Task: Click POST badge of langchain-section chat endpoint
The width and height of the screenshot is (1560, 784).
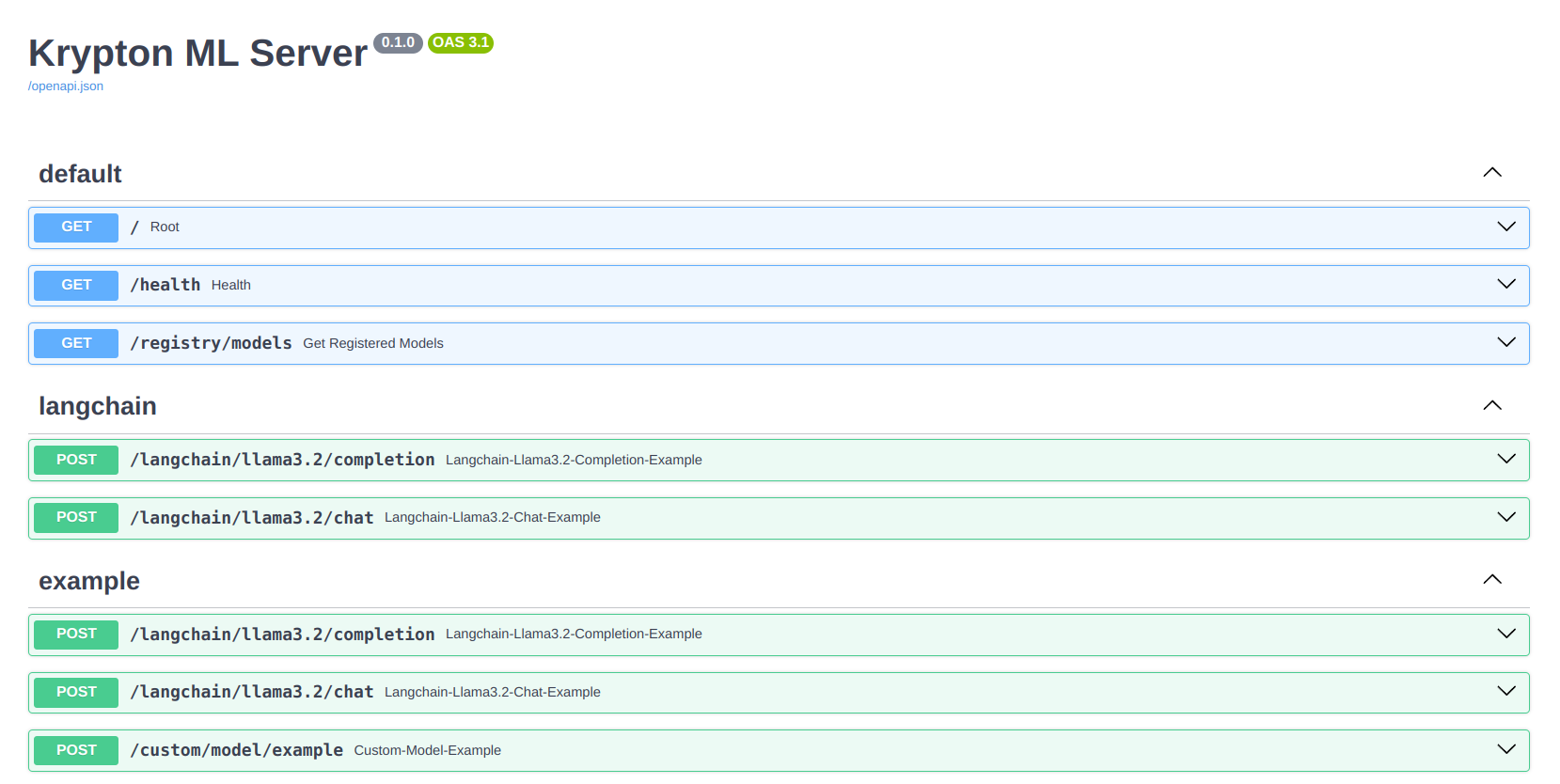Action: click(x=76, y=518)
